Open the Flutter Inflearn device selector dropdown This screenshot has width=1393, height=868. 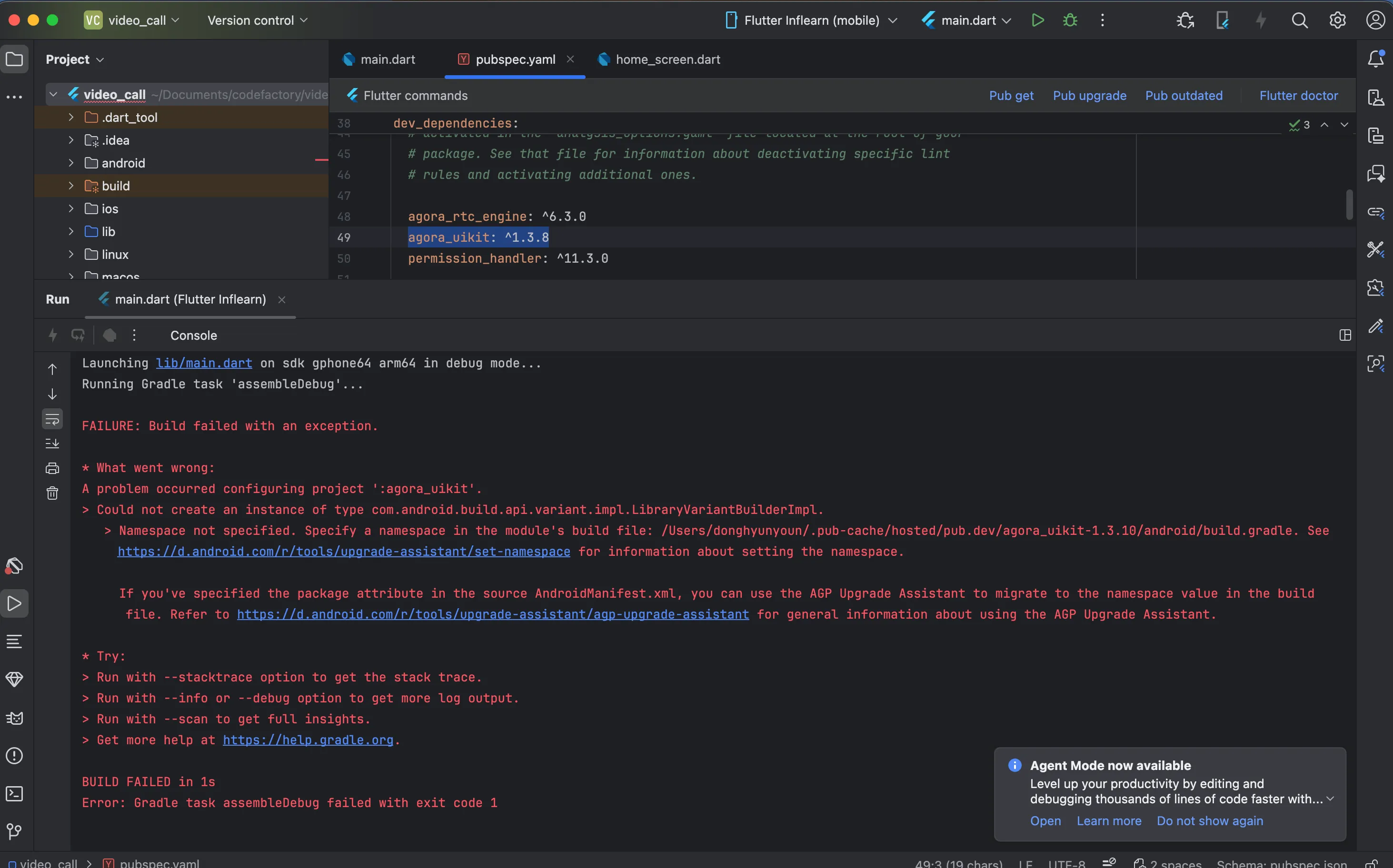coord(811,20)
